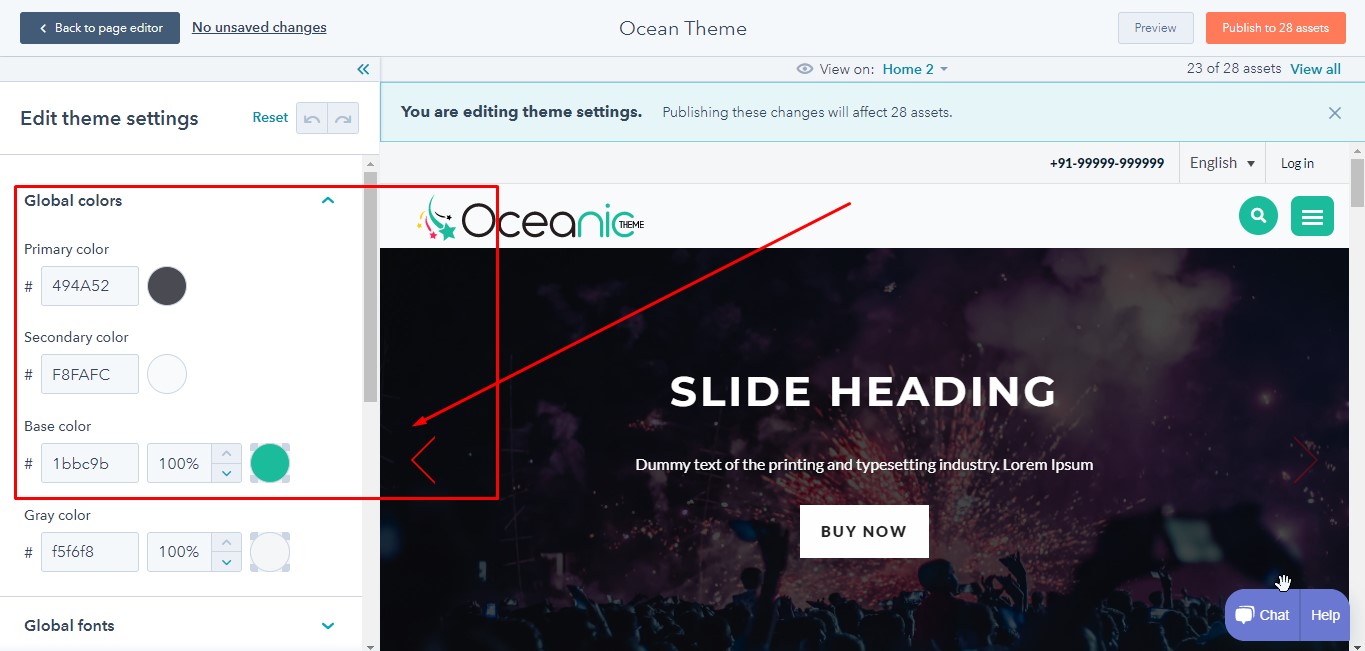This screenshot has height=651, width=1365.
Task: Dismiss the editing theme settings banner
Action: tap(1335, 113)
